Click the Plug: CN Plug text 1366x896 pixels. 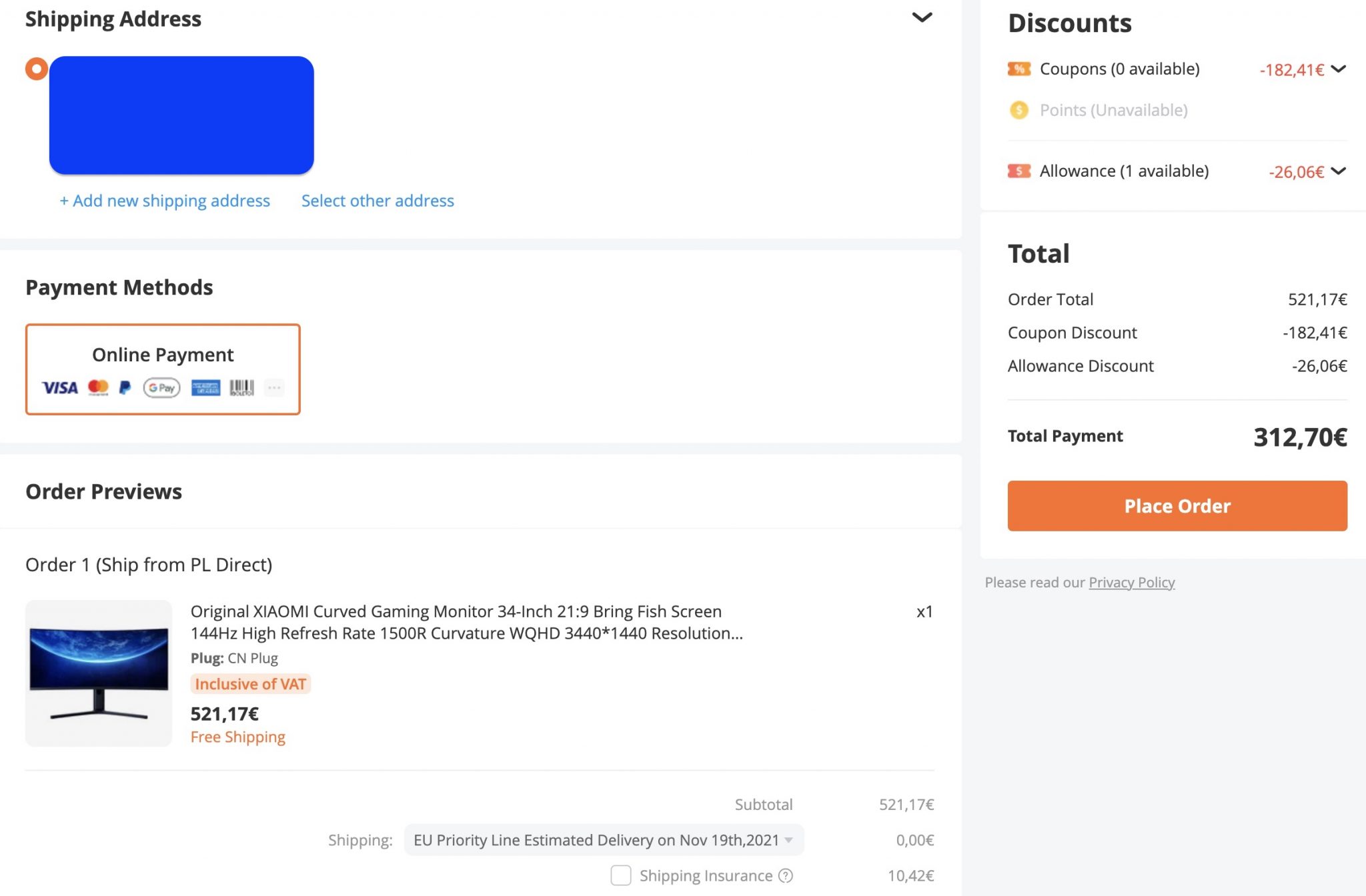click(234, 658)
